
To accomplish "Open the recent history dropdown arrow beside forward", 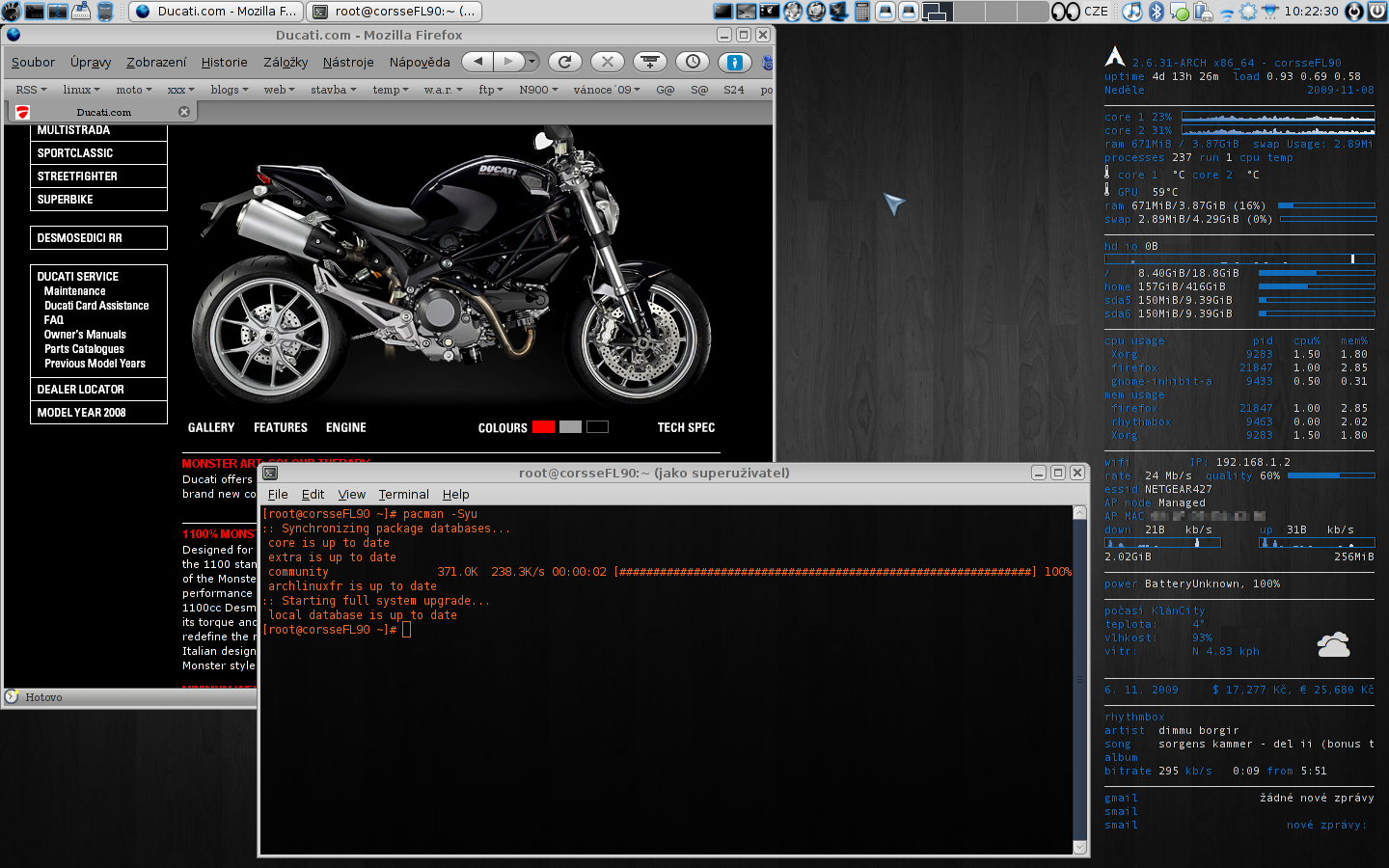I will pos(531,62).
